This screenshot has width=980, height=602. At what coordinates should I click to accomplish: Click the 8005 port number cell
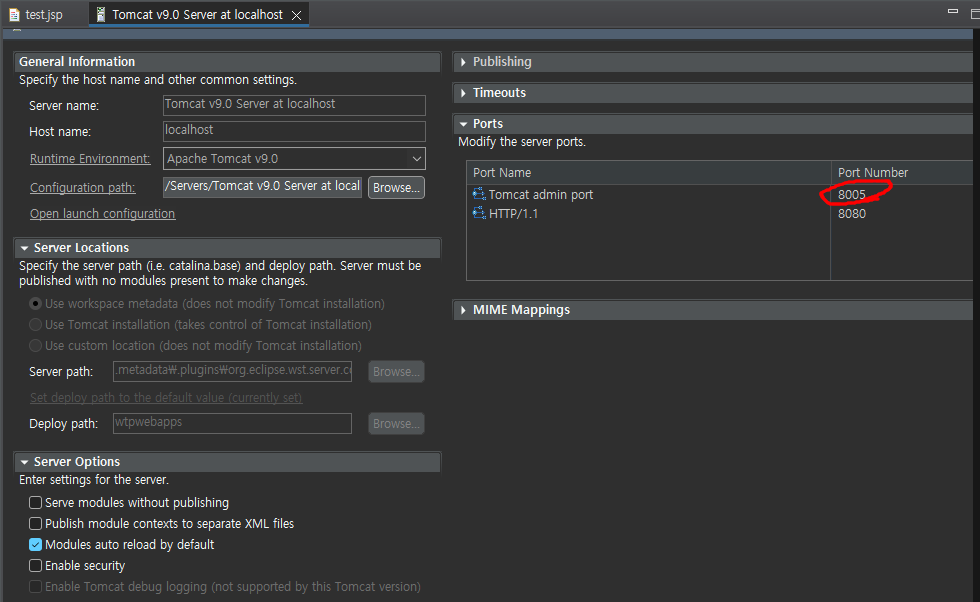click(852, 194)
